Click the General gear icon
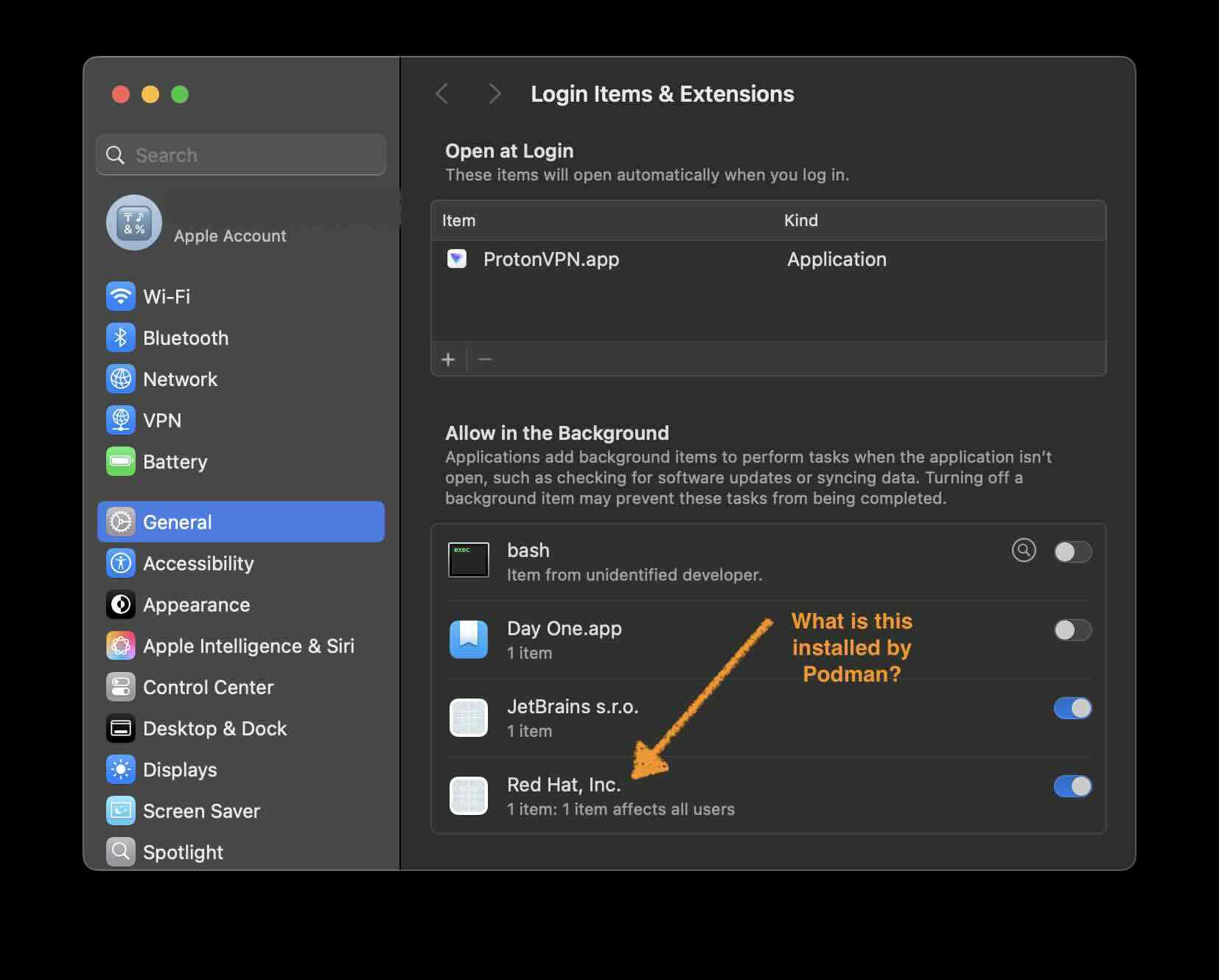This screenshot has width=1219, height=980. point(121,522)
